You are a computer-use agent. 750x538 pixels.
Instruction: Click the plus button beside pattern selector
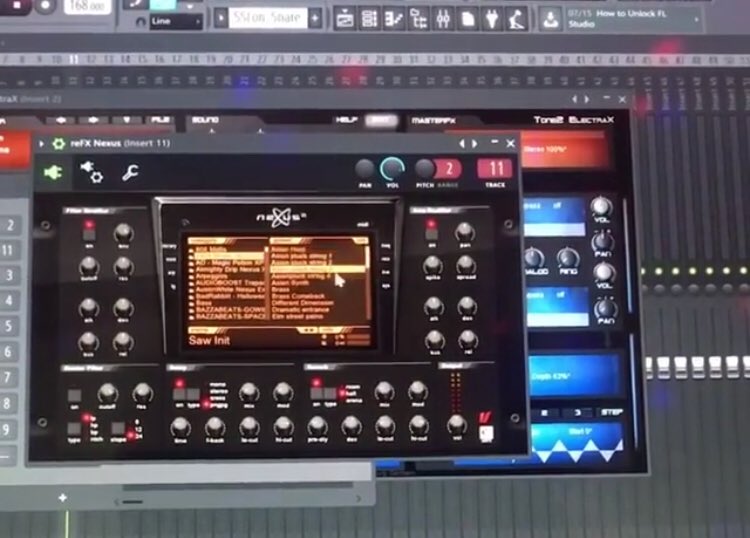pyautogui.click(x=315, y=19)
